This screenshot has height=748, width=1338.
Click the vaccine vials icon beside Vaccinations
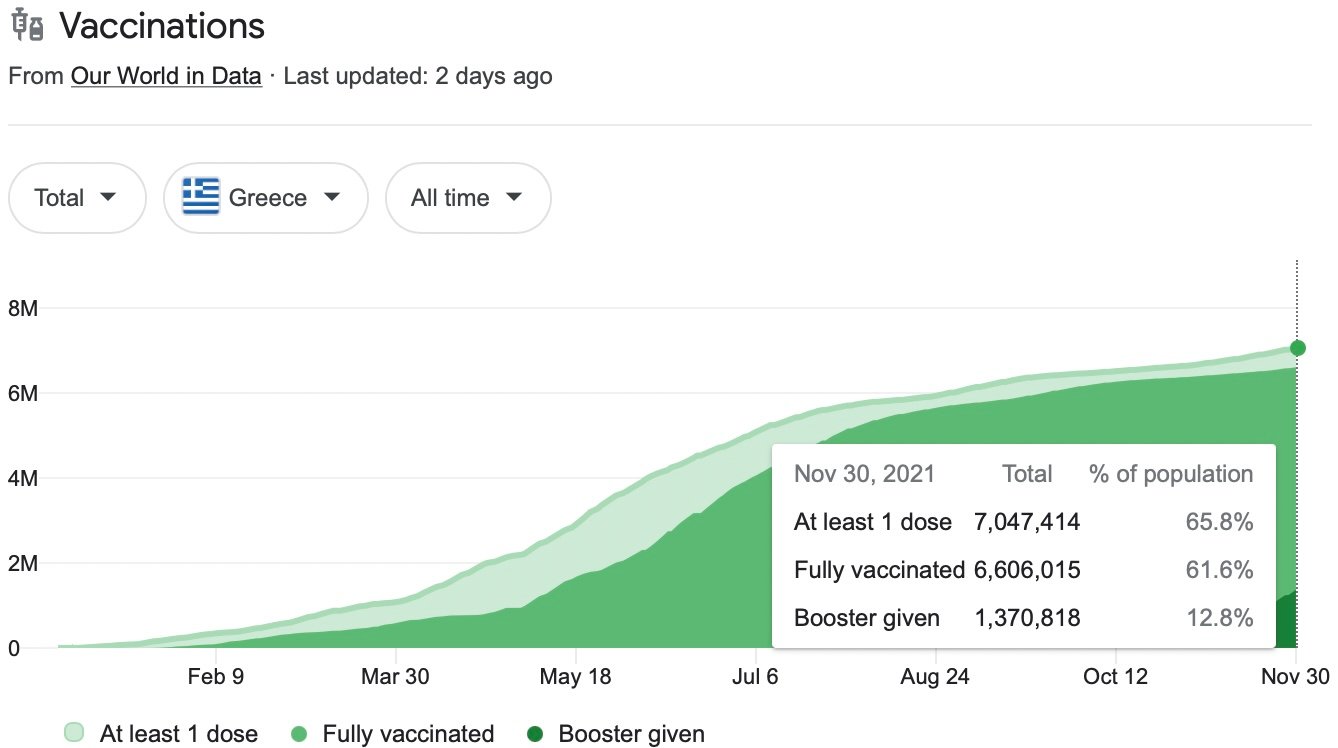click(x=27, y=27)
